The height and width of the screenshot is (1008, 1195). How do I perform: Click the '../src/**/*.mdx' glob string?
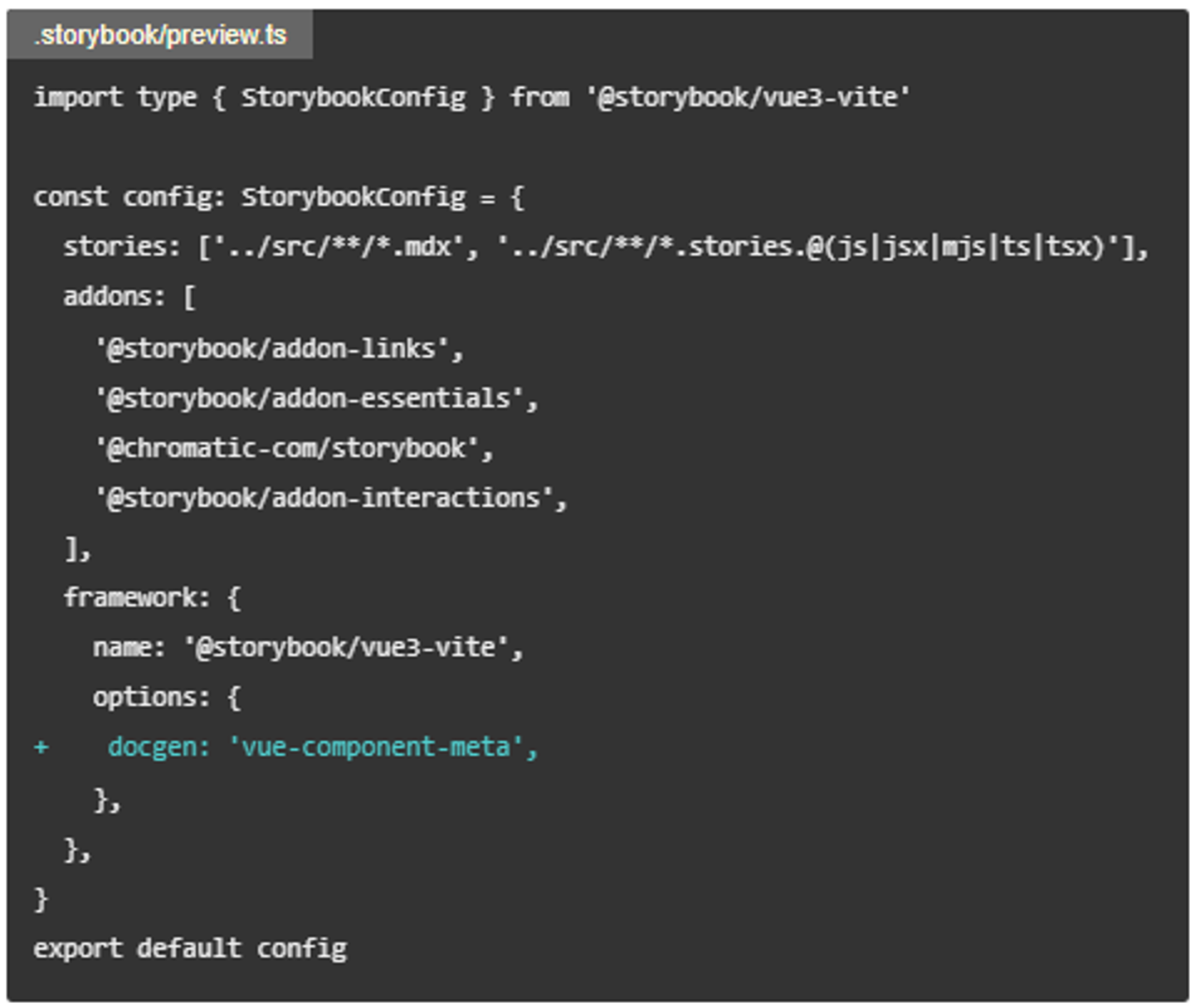pos(332,247)
